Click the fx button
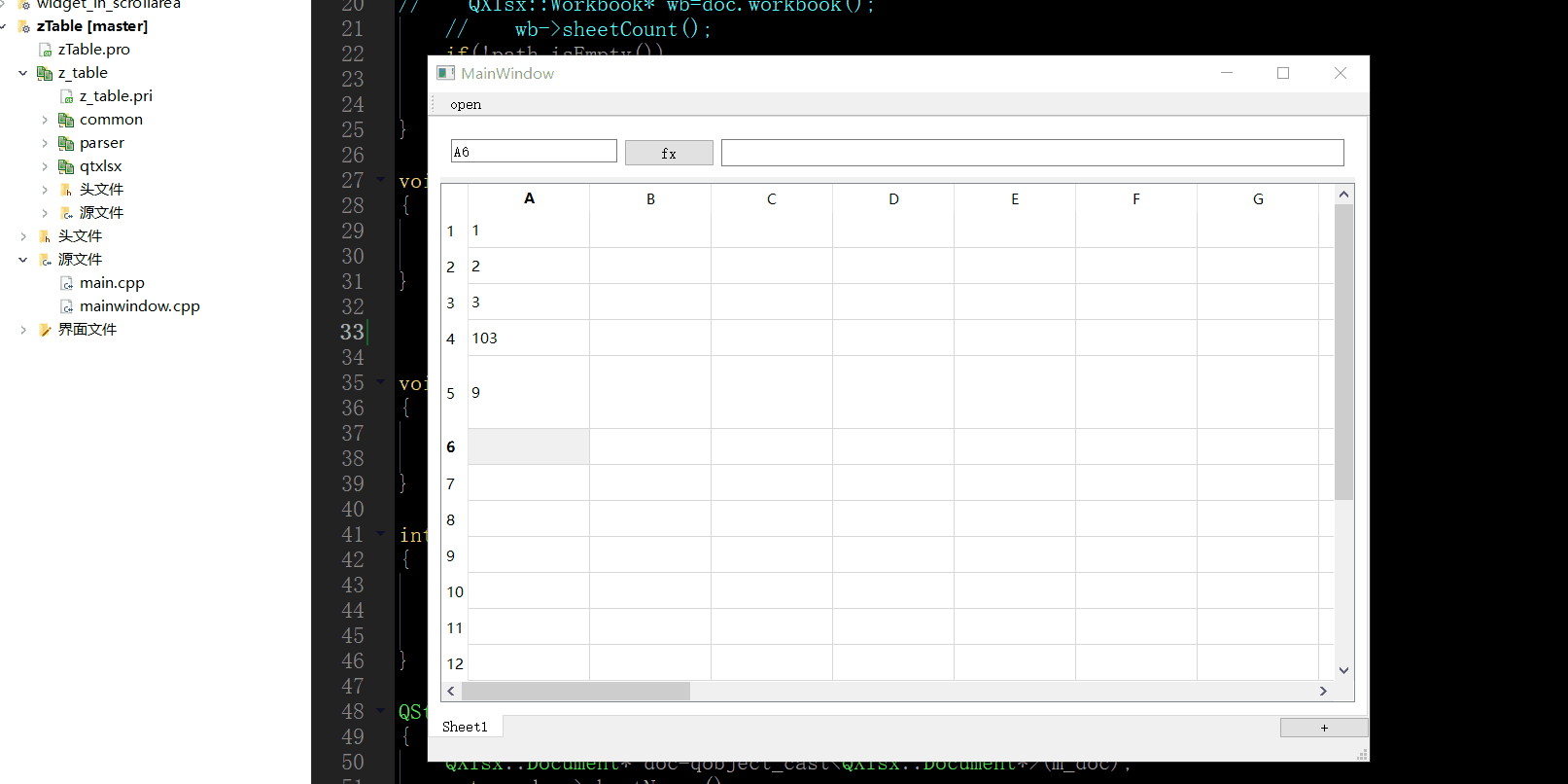 pos(669,153)
